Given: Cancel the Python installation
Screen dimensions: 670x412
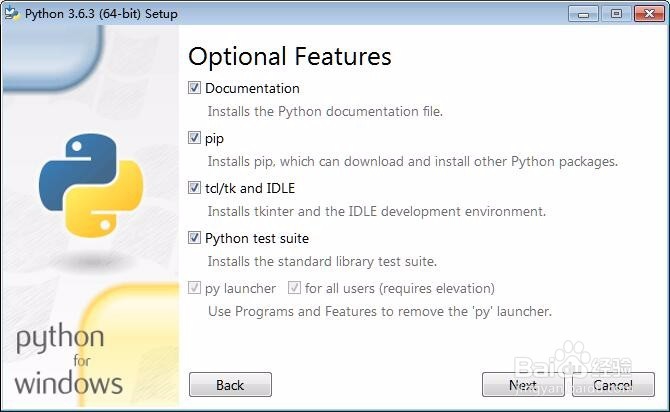Looking at the screenshot, I should 612,385.
